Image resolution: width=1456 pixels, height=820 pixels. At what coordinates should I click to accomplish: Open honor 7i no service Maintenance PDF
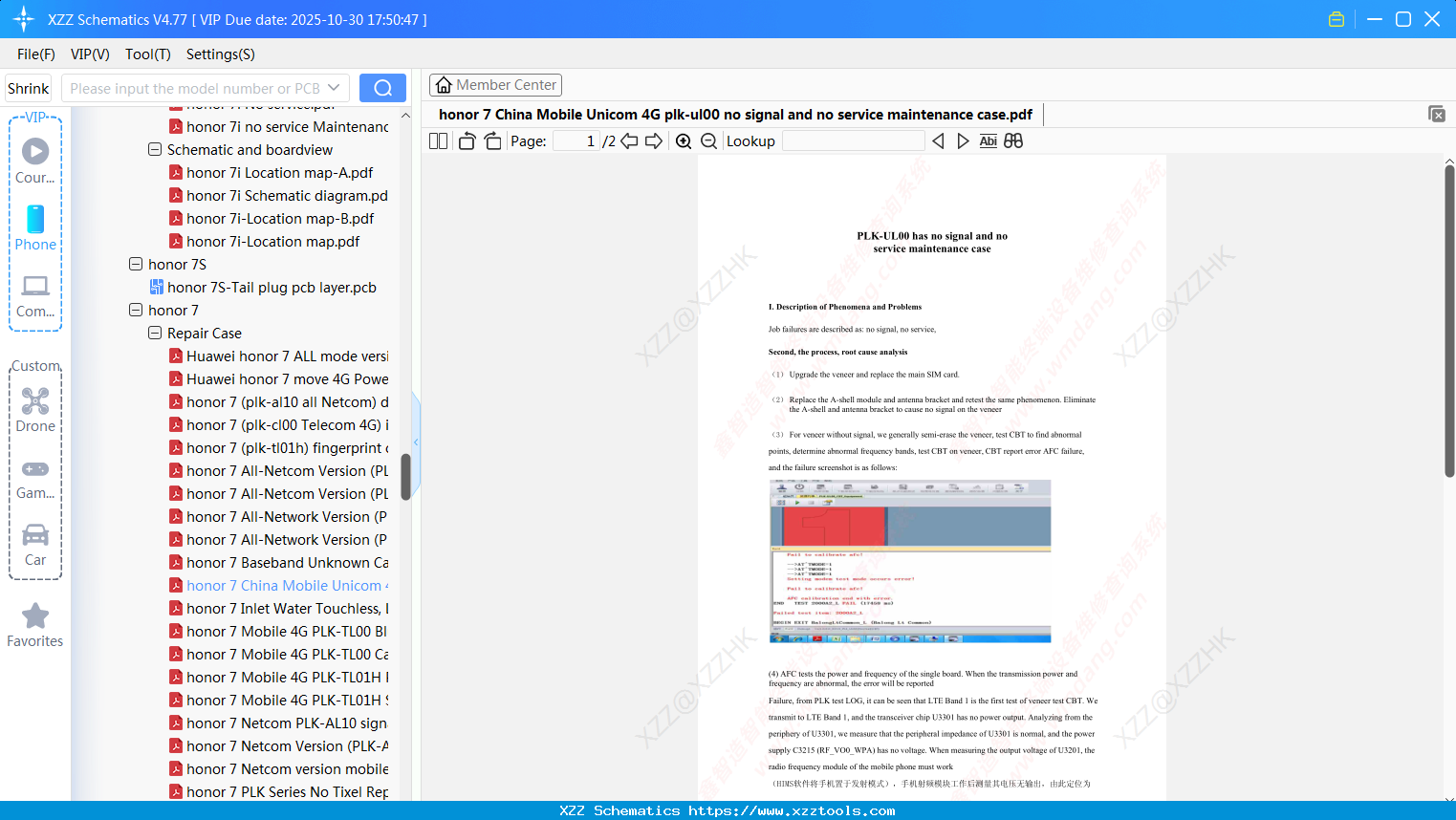click(279, 127)
